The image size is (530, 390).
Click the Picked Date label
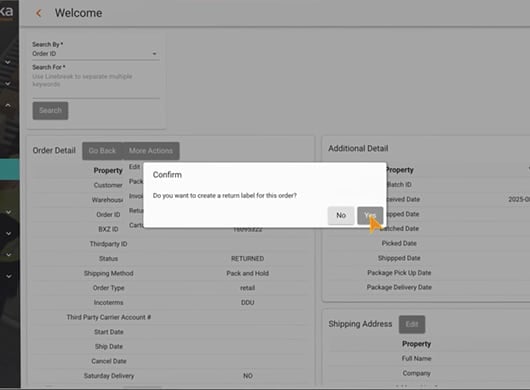pyautogui.click(x=399, y=243)
